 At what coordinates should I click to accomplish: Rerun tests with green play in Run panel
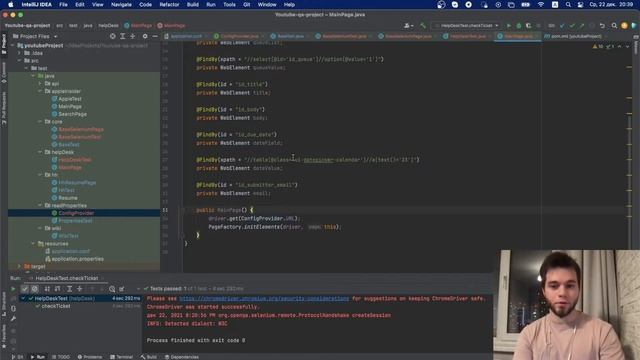(13, 289)
